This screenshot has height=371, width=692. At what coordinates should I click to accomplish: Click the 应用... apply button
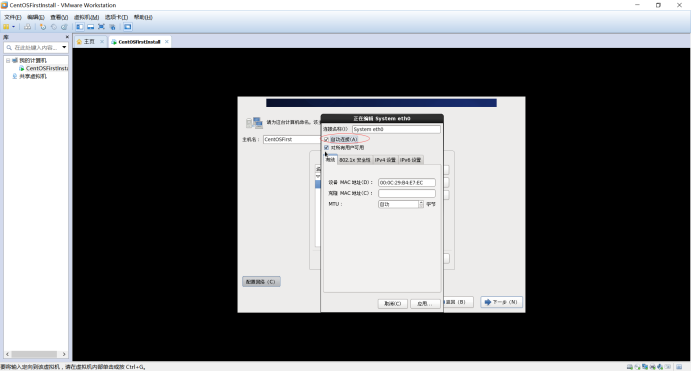point(425,304)
